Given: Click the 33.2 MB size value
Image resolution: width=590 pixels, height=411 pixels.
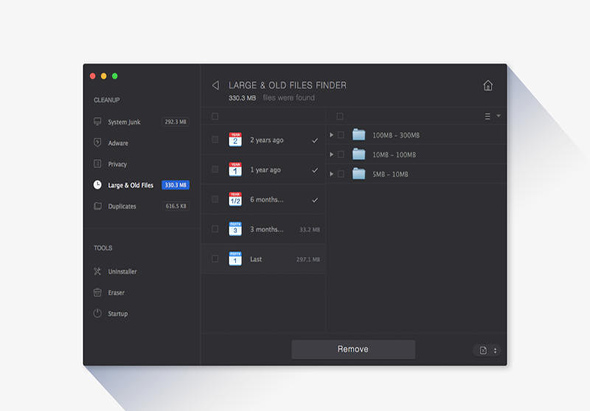Looking at the screenshot, I should click(310, 229).
